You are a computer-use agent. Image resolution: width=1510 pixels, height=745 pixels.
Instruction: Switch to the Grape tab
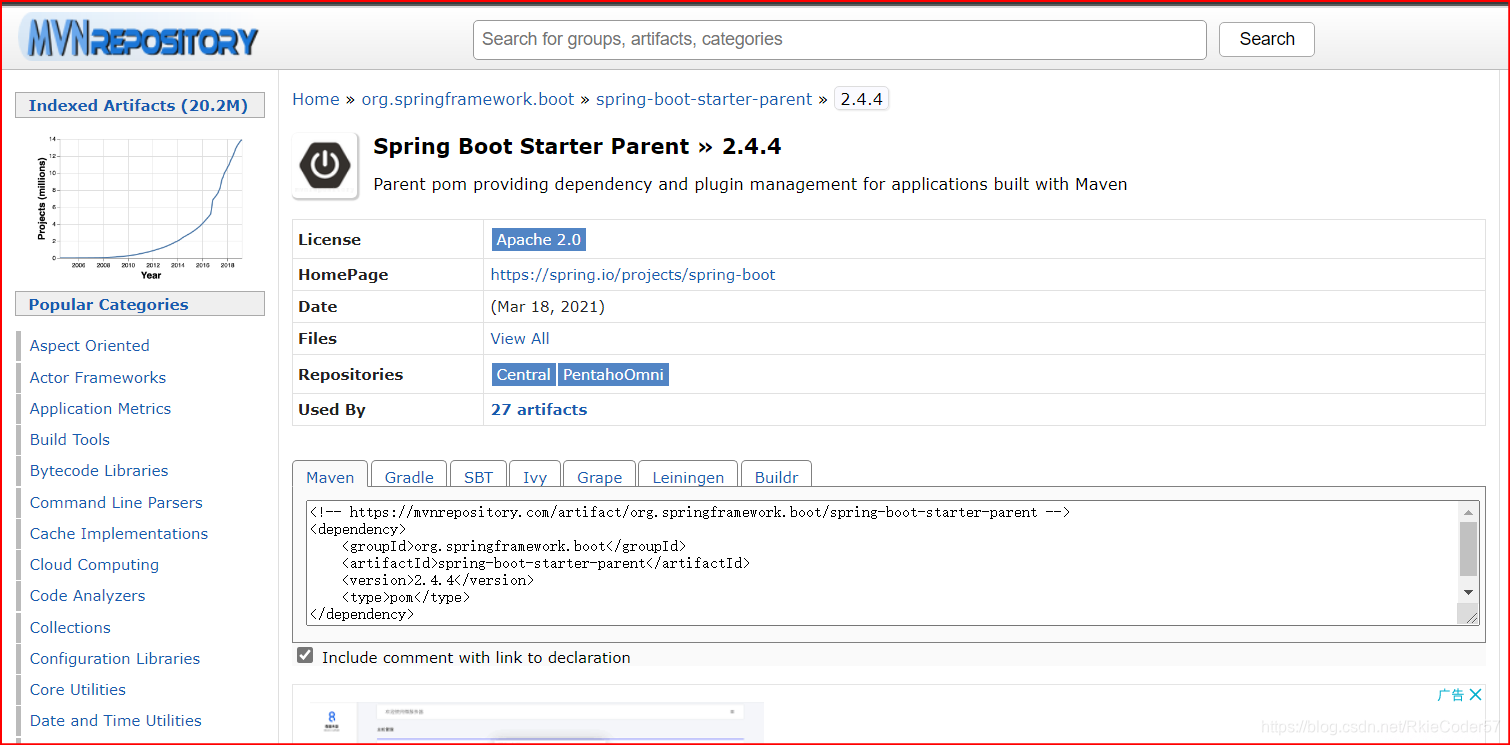[600, 476]
